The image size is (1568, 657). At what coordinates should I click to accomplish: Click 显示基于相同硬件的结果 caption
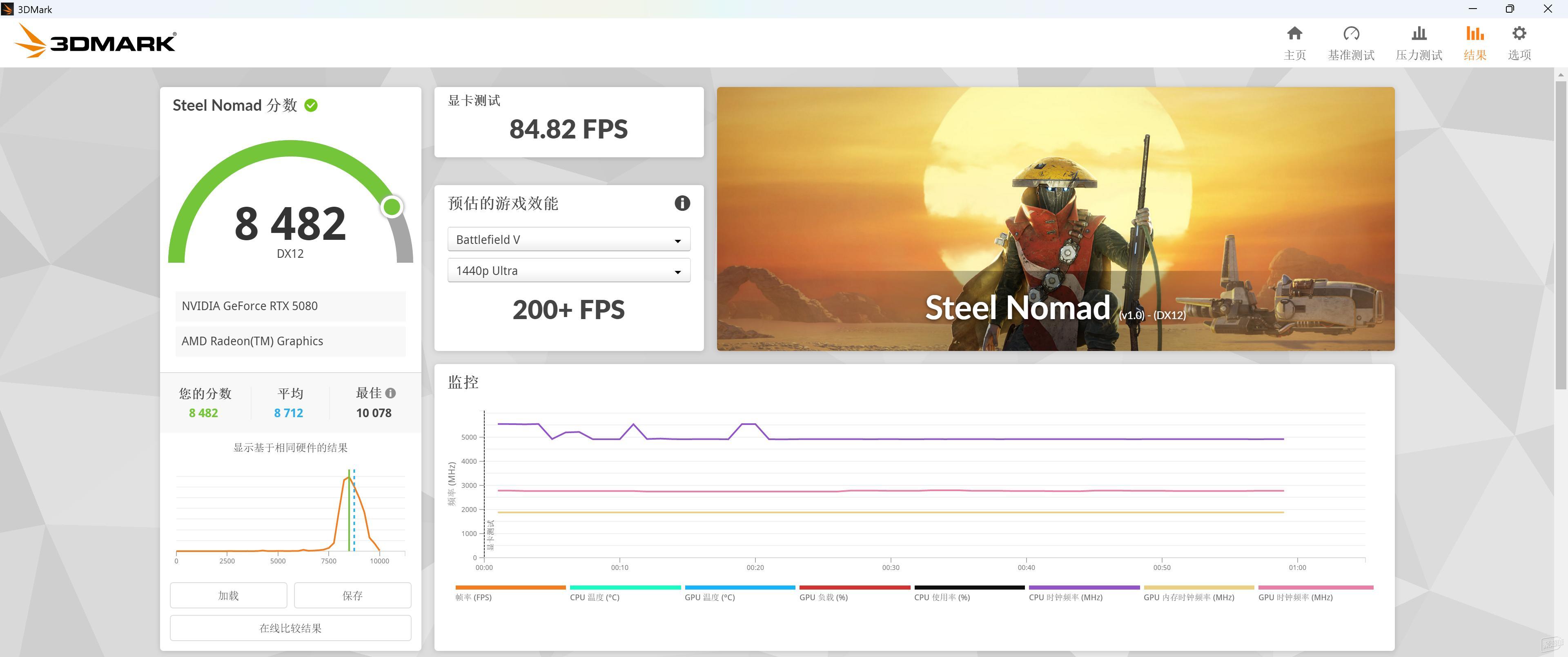290,447
